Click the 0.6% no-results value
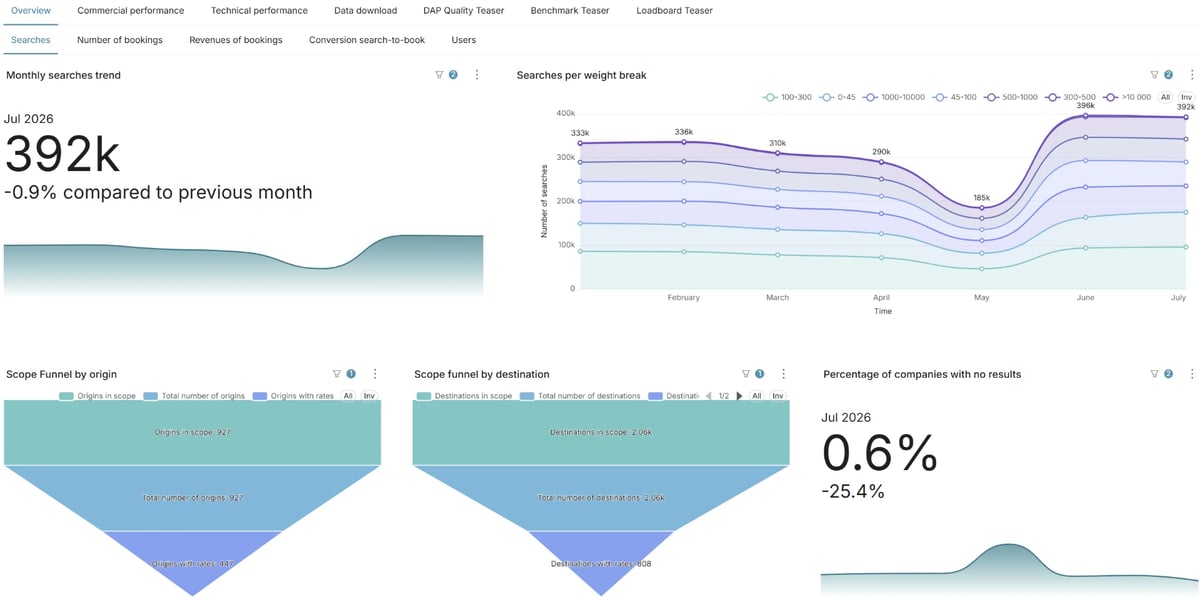Image resolution: width=1200 pixels, height=600 pixels. [x=880, y=455]
